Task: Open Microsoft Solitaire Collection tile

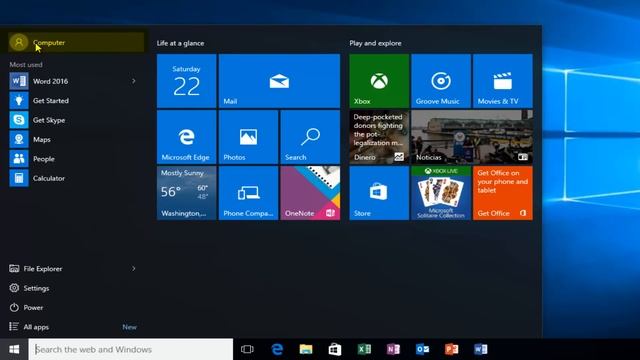Action: point(441,193)
